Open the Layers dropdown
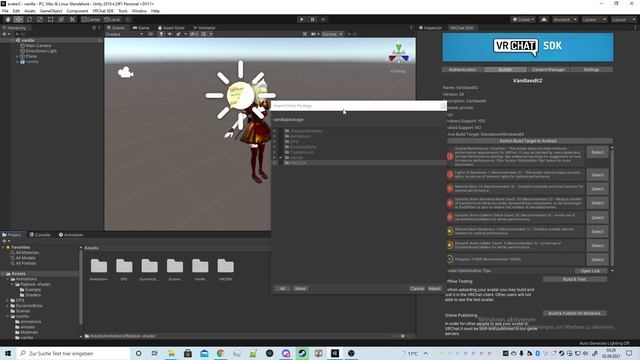640x360 pixels. pyautogui.click(x=593, y=20)
